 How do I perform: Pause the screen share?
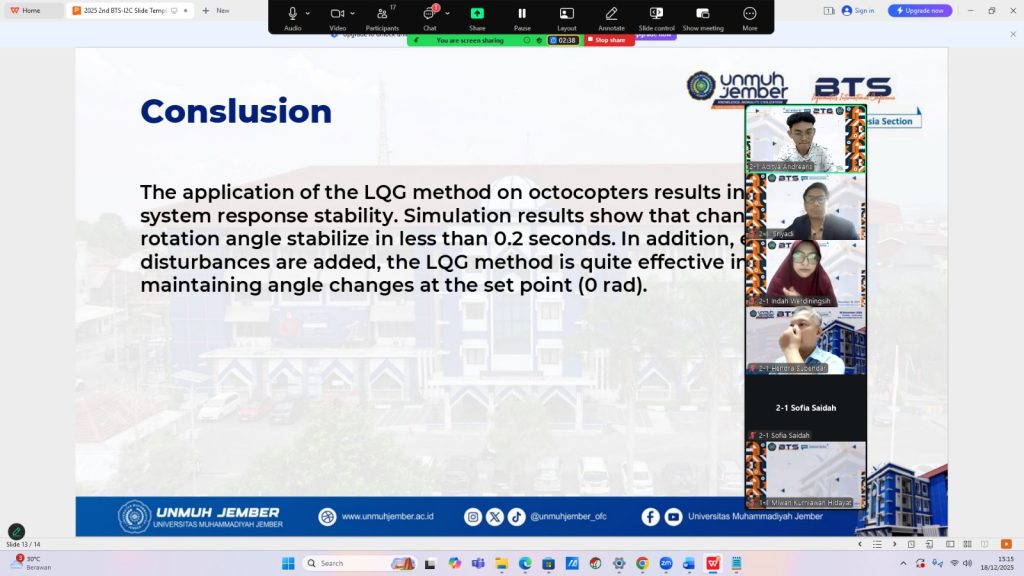(522, 14)
